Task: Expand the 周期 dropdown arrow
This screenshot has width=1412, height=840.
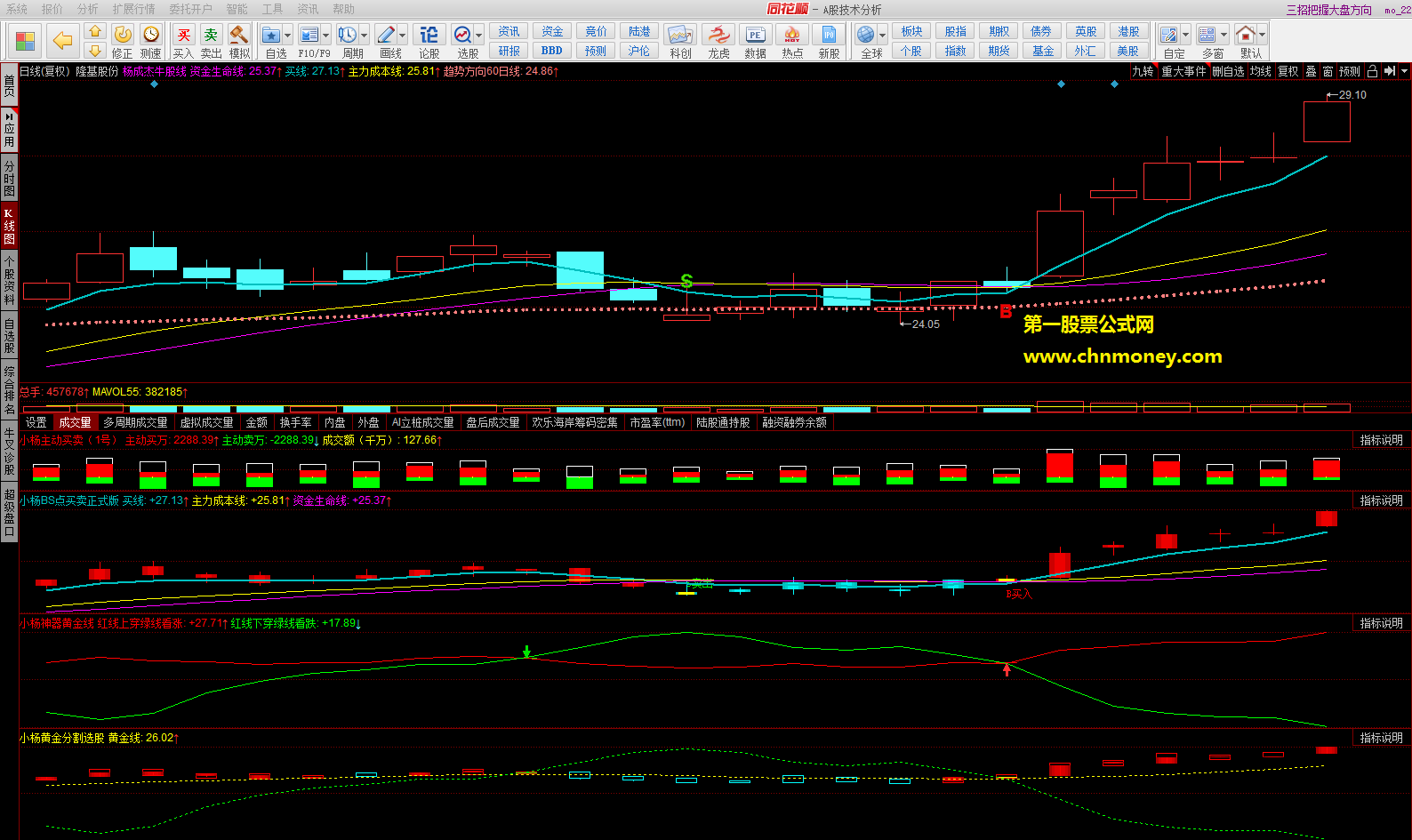Action: point(364,35)
